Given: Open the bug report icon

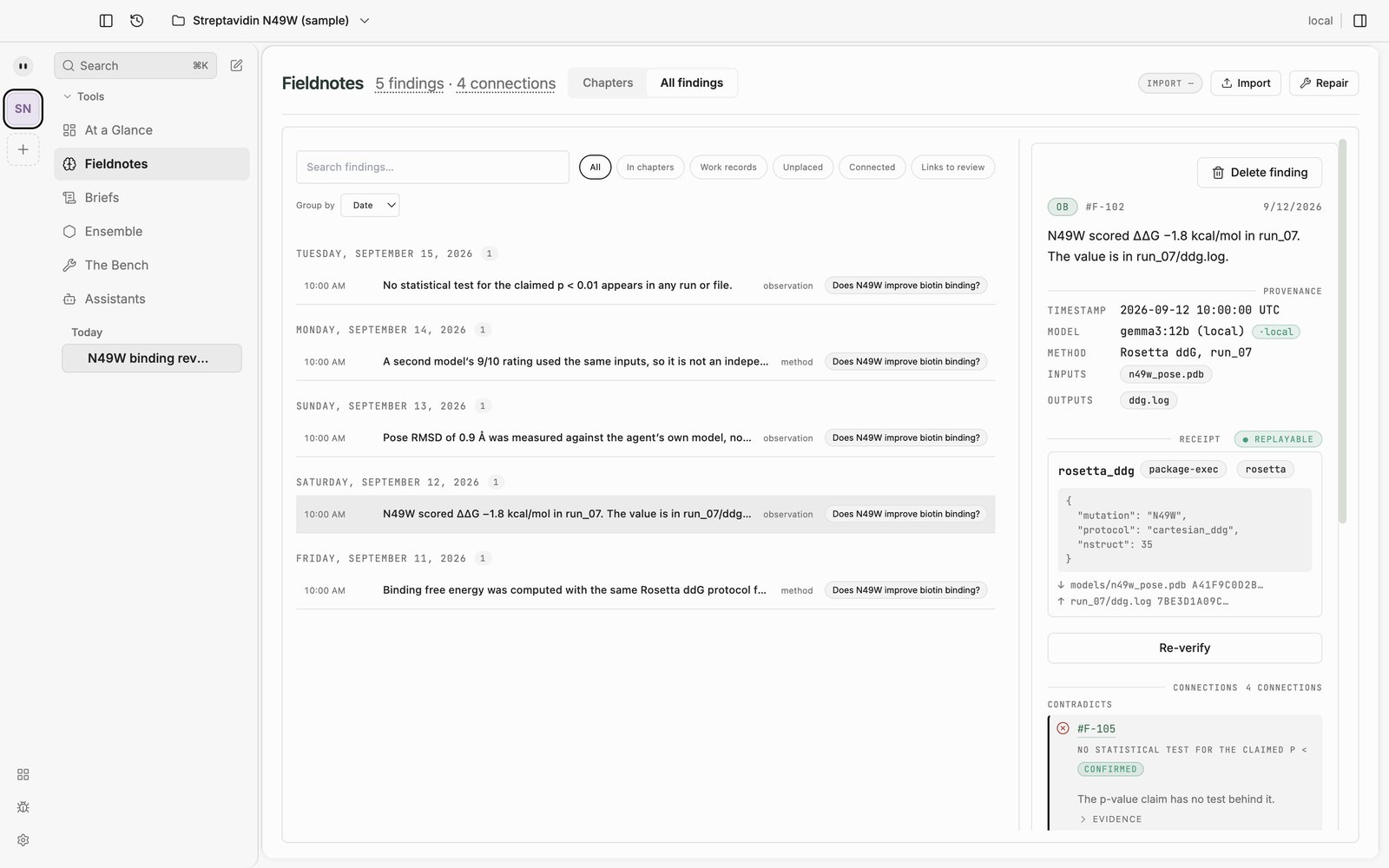Looking at the screenshot, I should 23,807.
